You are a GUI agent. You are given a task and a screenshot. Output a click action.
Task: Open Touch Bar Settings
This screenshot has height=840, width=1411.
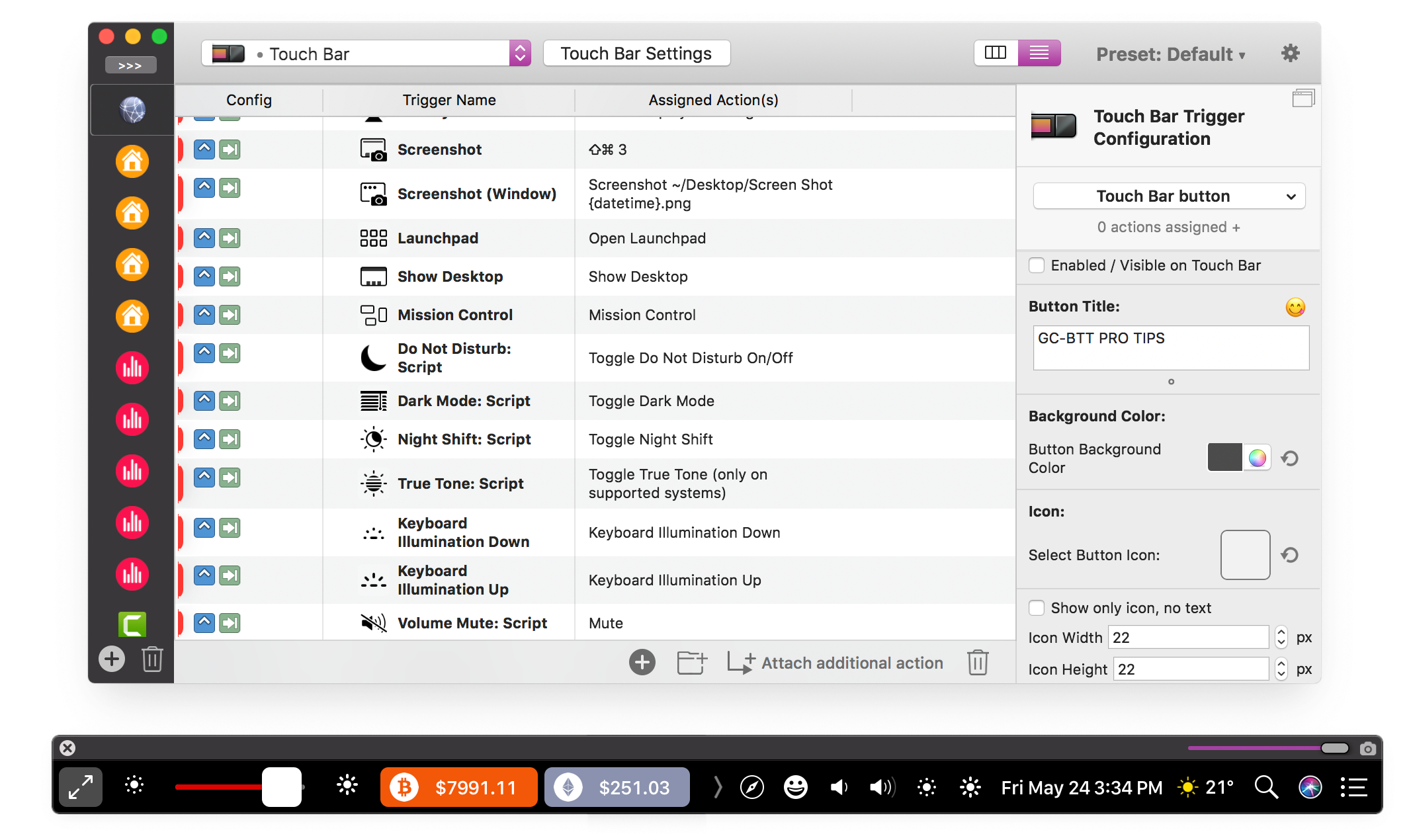click(636, 54)
